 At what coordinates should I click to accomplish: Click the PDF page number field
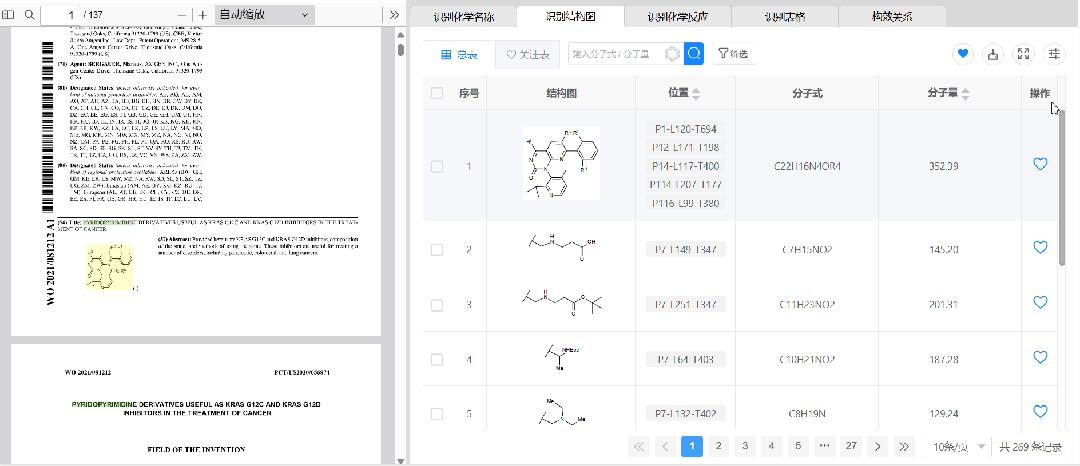(x=60, y=14)
